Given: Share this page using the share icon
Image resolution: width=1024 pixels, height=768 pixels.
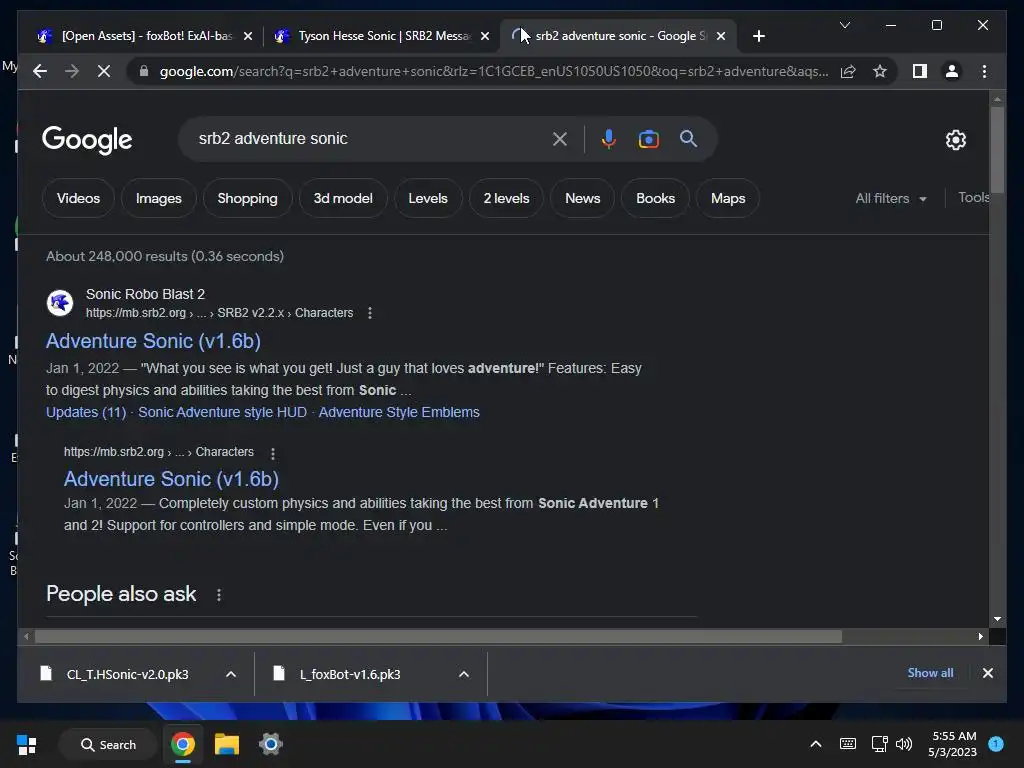Looking at the screenshot, I should pos(848,71).
